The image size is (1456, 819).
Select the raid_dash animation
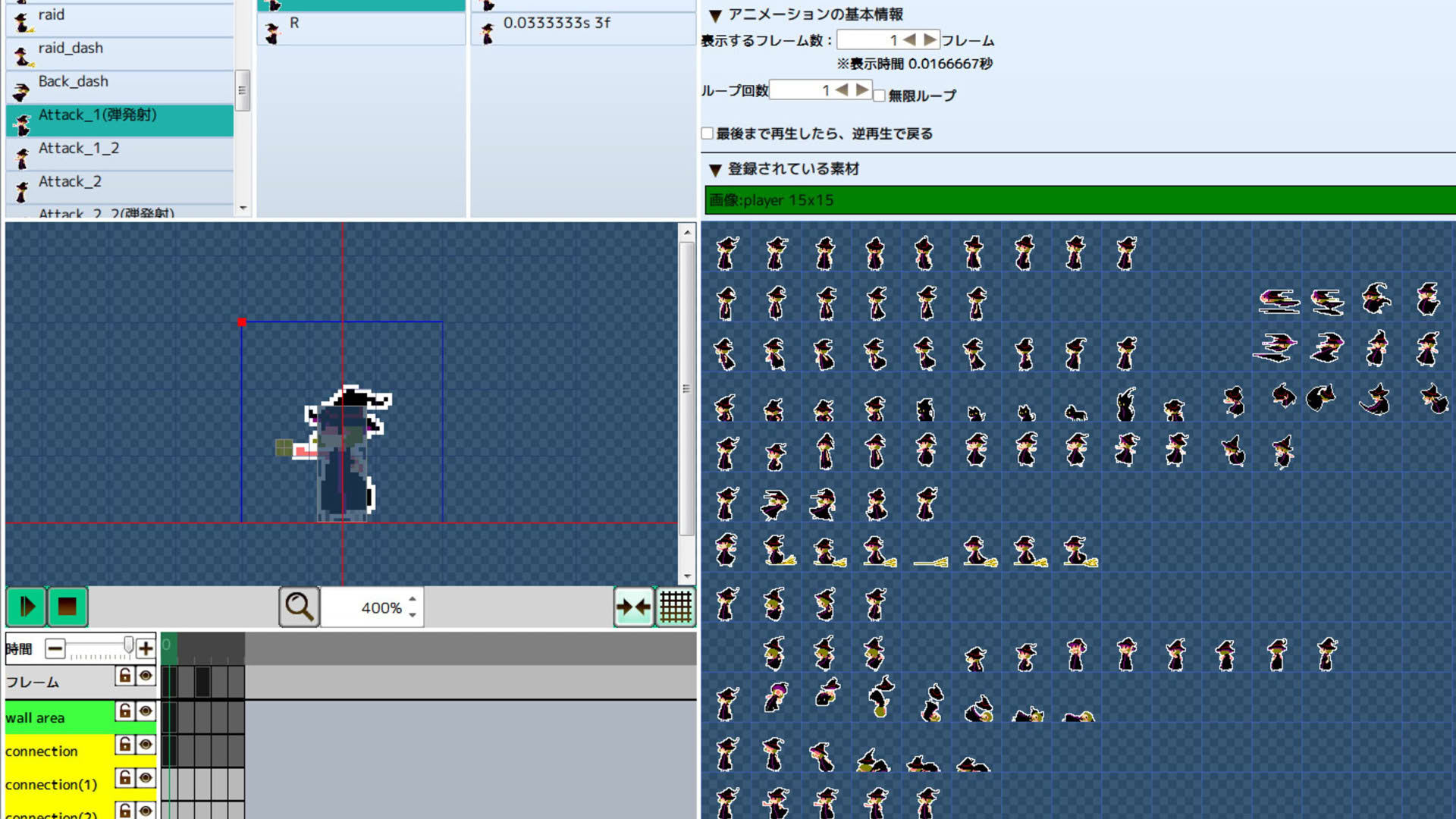[120, 53]
